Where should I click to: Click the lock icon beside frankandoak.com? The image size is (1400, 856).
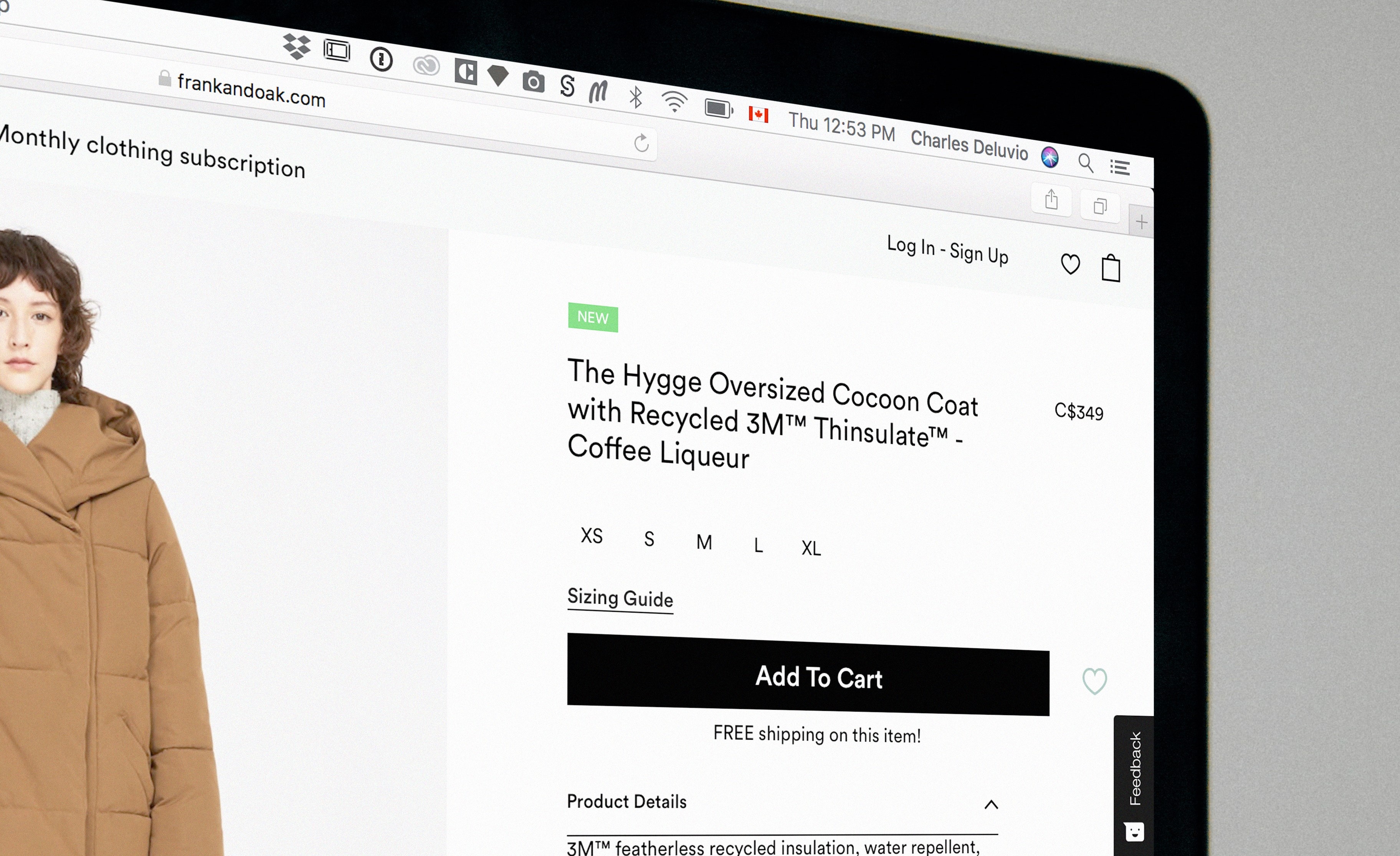click(165, 78)
